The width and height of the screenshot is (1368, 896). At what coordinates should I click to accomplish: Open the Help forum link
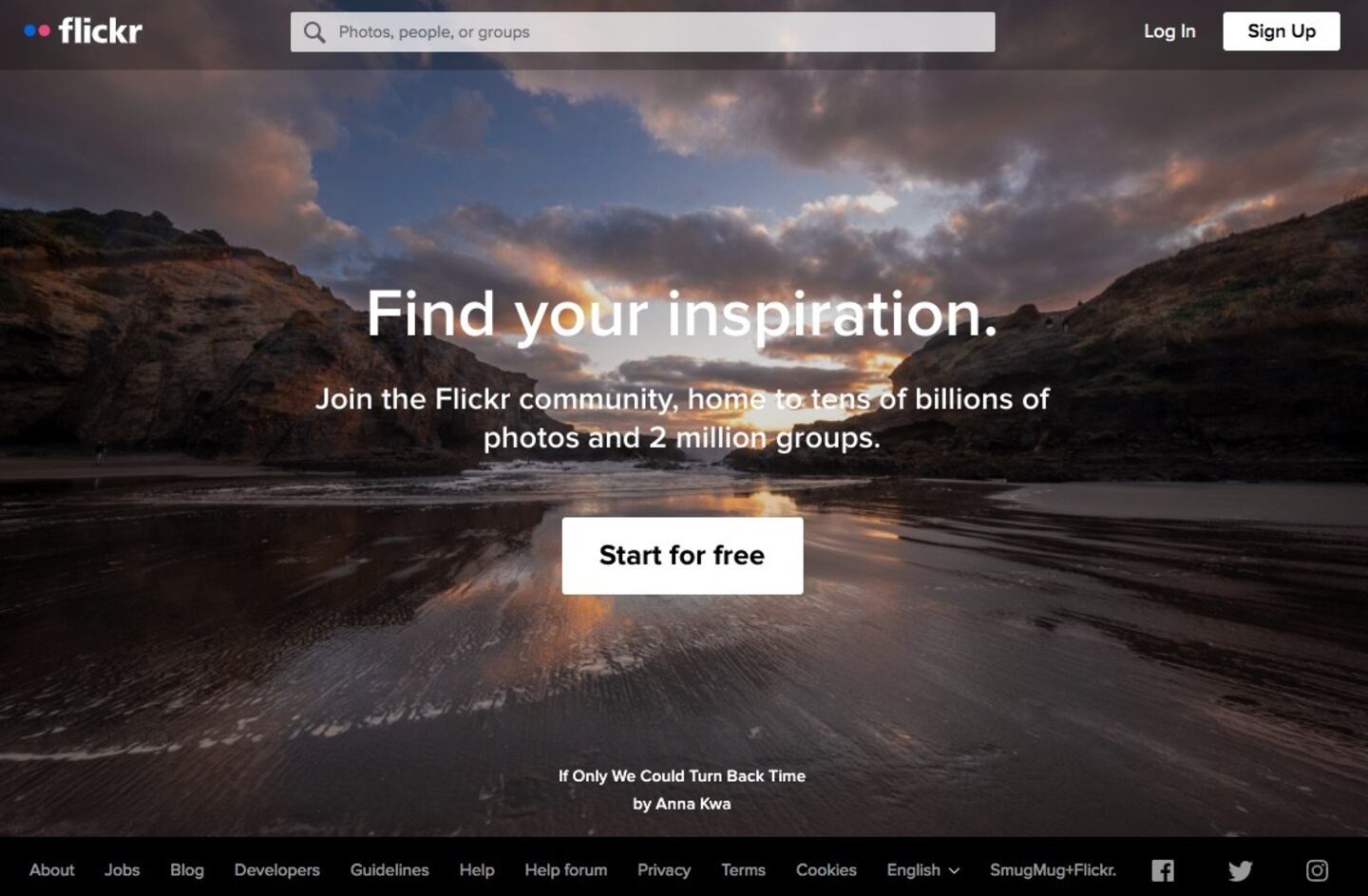566,870
